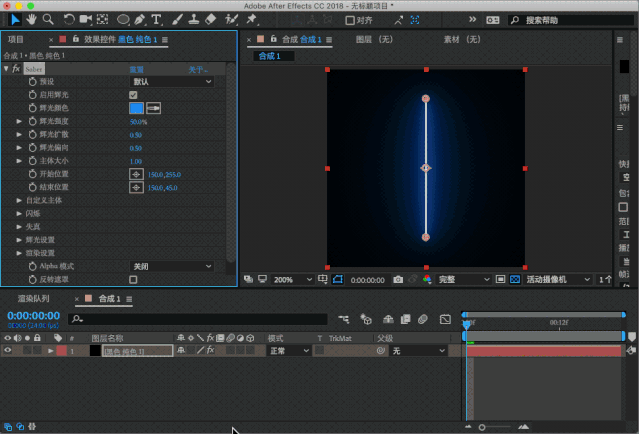
Task: Select the Eraser tool
Action: coord(210,19)
